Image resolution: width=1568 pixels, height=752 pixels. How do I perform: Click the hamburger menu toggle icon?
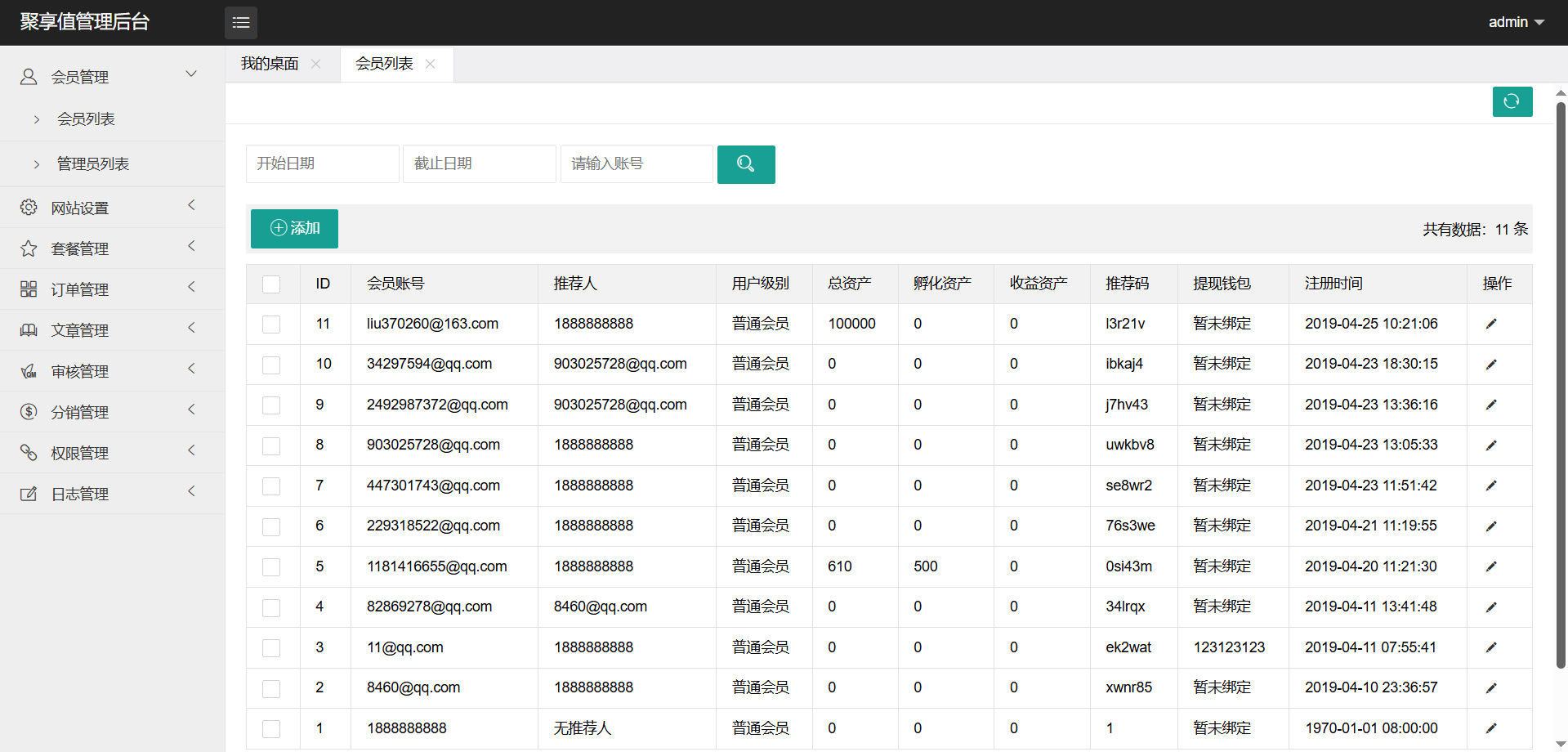click(x=240, y=23)
